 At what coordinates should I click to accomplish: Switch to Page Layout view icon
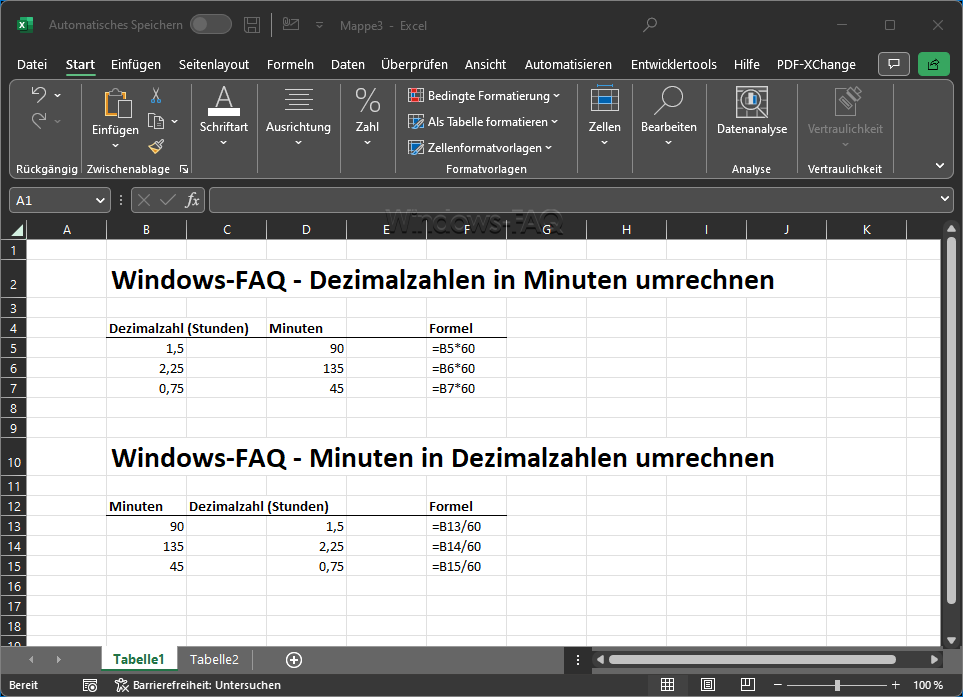708,685
